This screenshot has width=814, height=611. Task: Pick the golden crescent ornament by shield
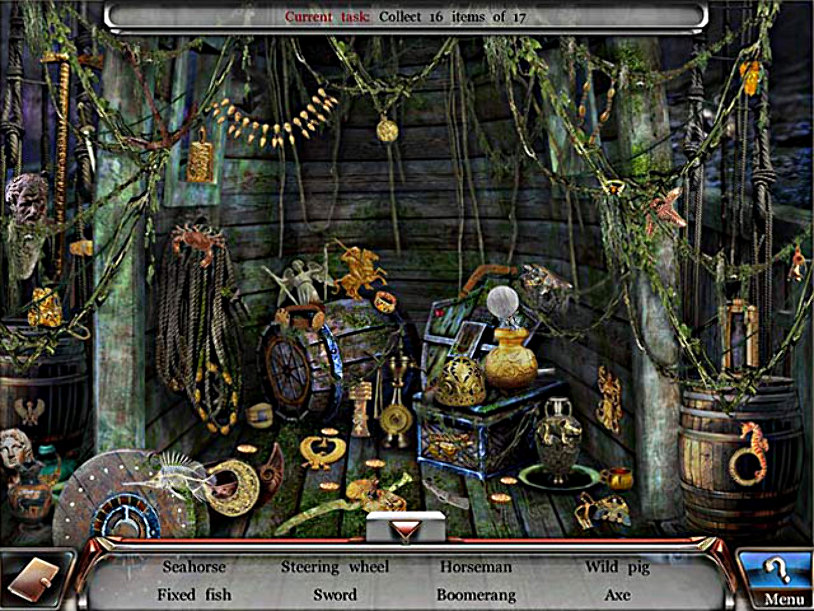(234, 487)
